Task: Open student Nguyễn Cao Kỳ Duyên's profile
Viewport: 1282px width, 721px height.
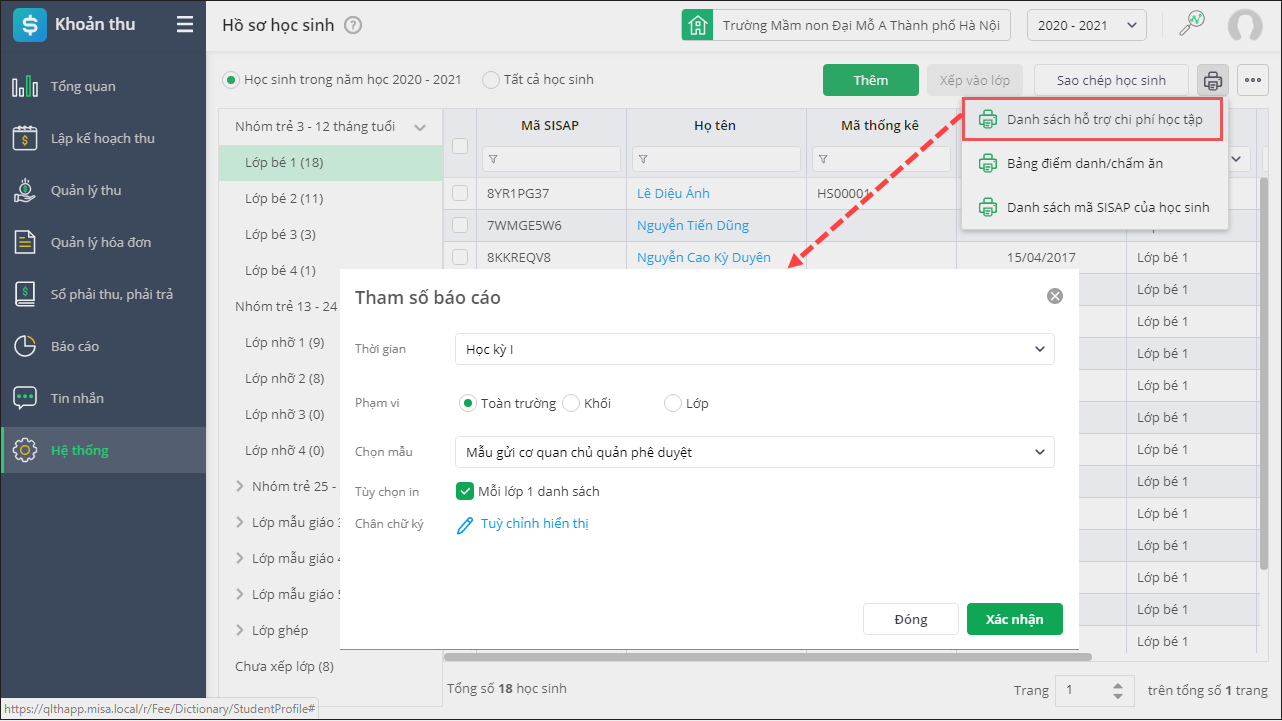Action: tap(704, 257)
